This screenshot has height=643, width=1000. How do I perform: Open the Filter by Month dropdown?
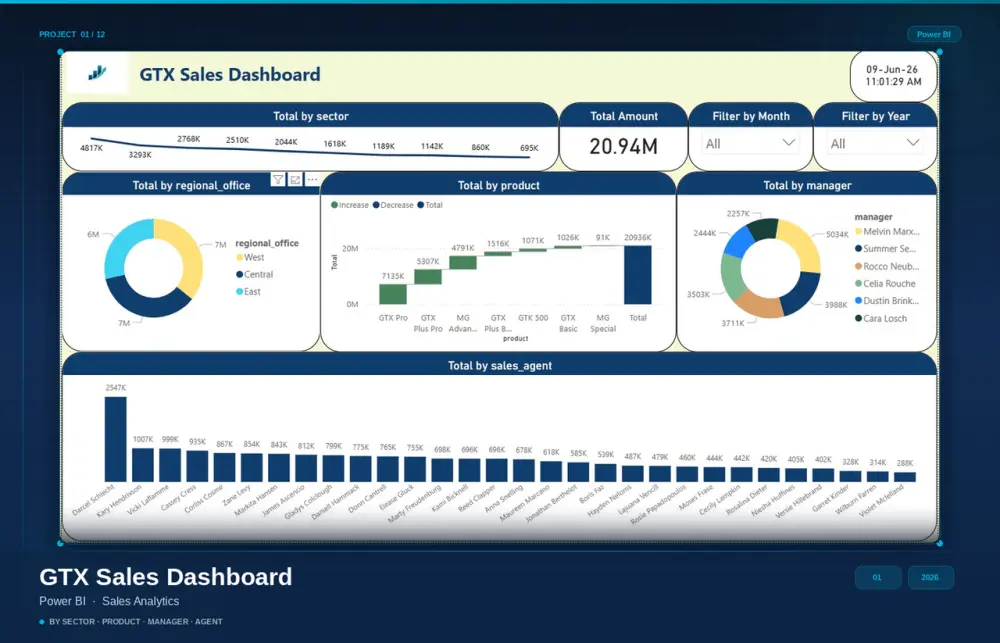pyautogui.click(x=751, y=144)
